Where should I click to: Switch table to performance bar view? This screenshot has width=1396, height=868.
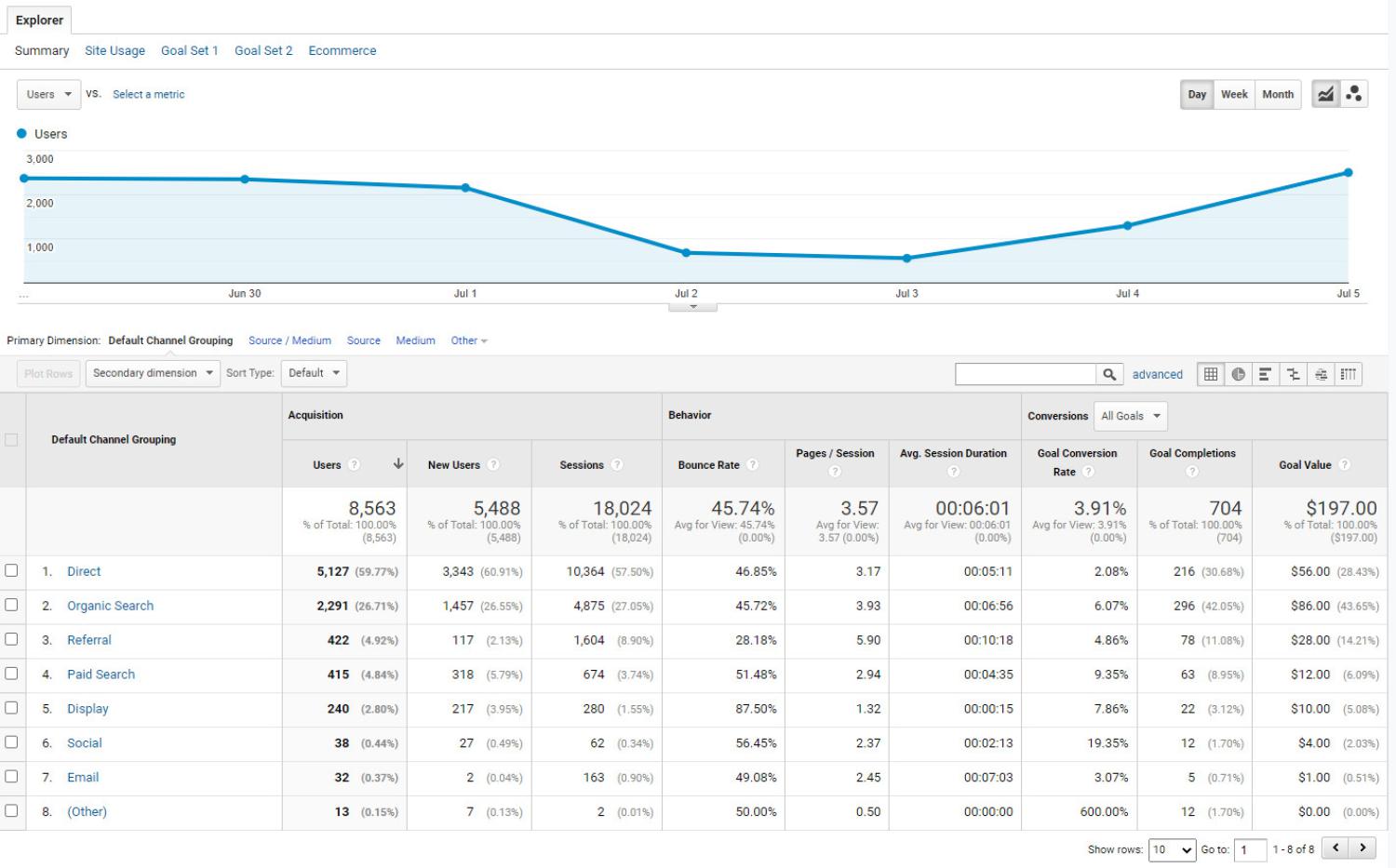click(x=1265, y=374)
